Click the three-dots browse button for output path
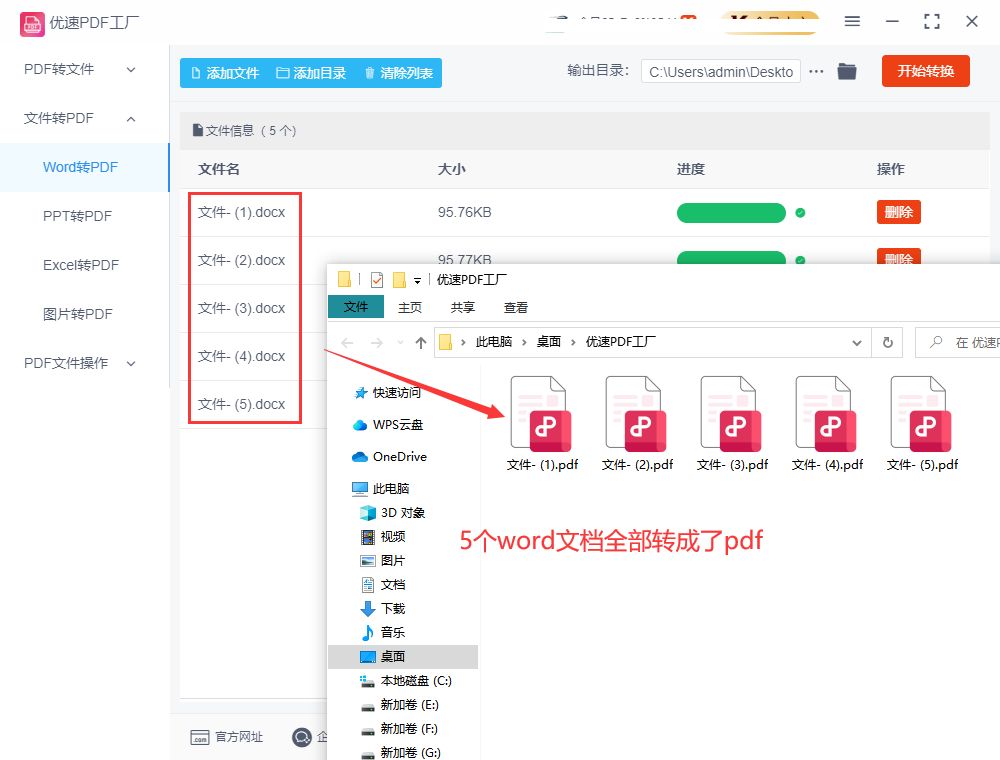This screenshot has width=1000, height=760. click(816, 71)
